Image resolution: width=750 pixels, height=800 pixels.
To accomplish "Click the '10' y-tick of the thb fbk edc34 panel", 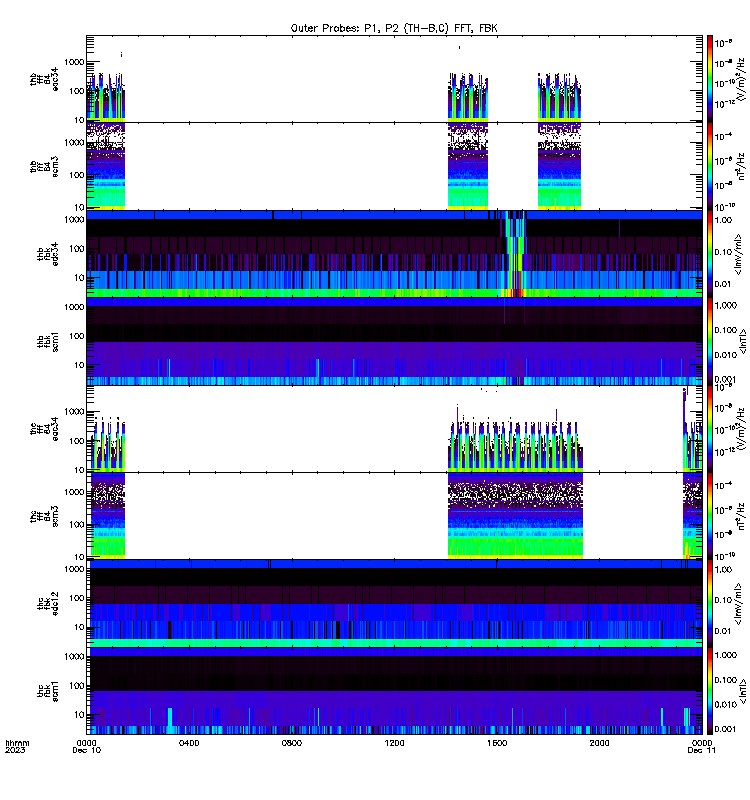I will tap(80, 278).
